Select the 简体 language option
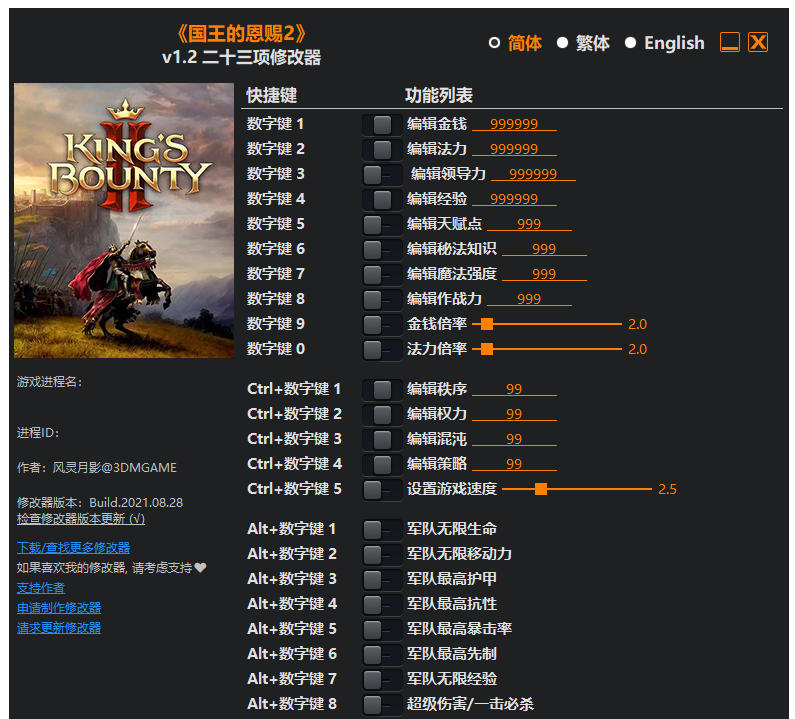This screenshot has width=795, height=719. click(515, 43)
